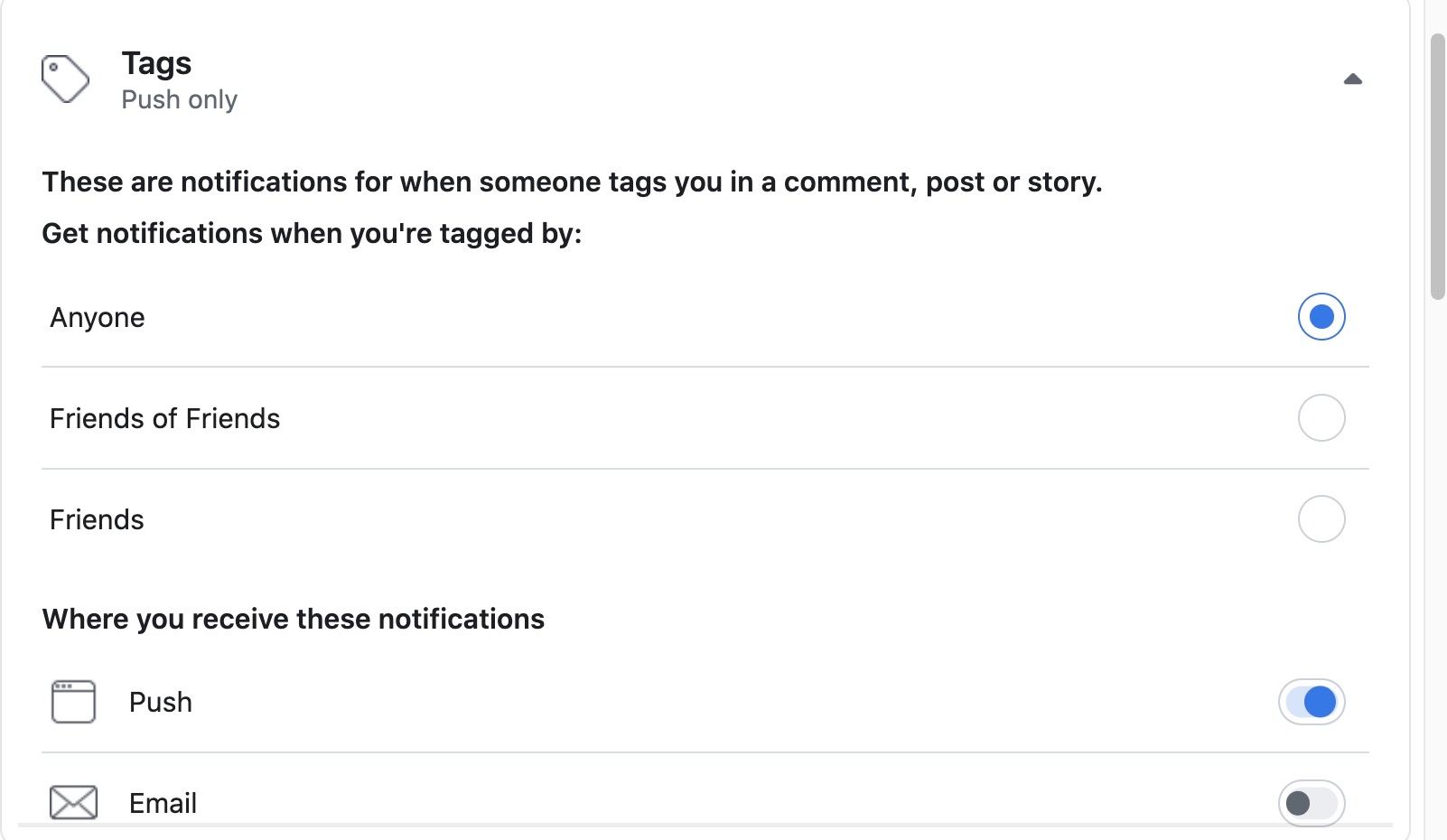Click the Email row label
The image size is (1447, 840).
[163, 803]
